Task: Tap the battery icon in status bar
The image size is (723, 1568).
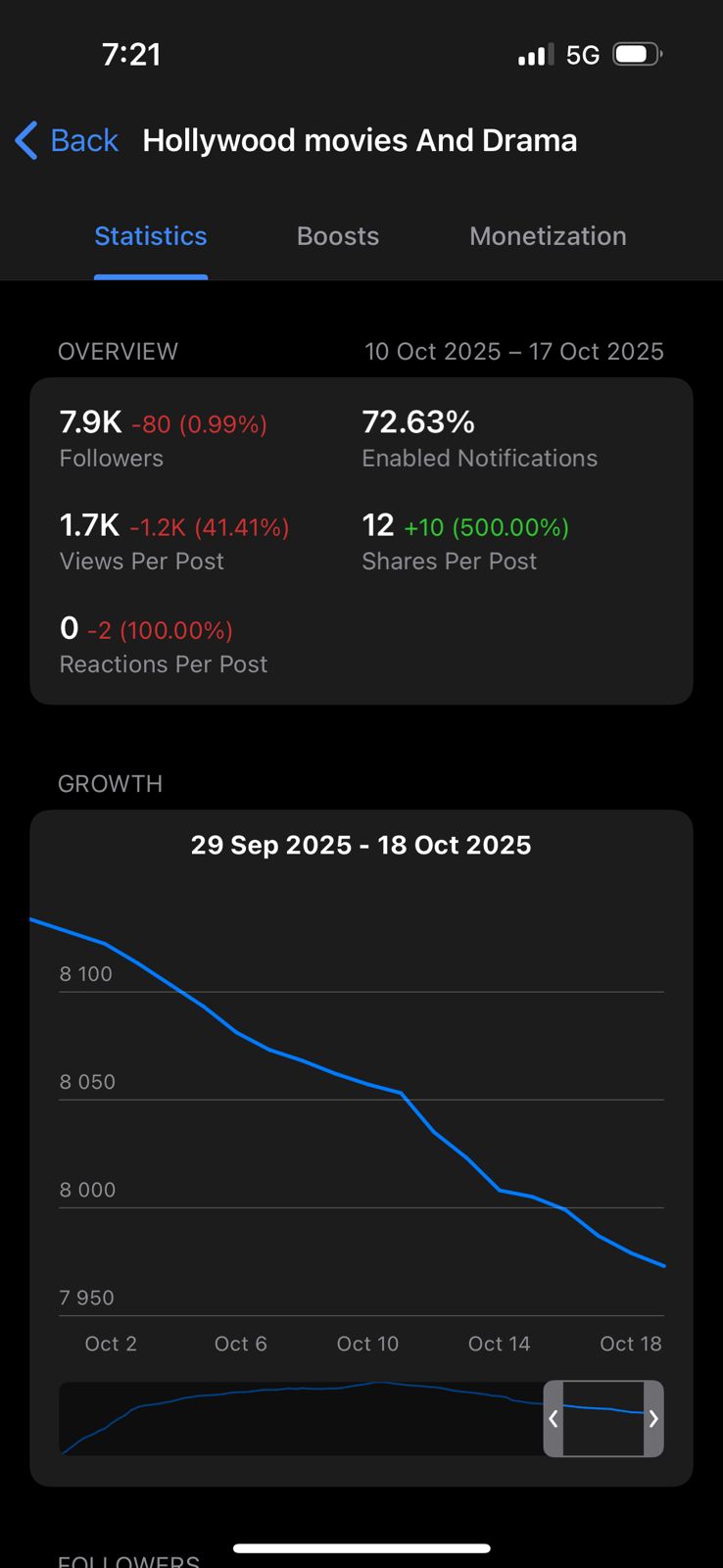Action: point(637,54)
